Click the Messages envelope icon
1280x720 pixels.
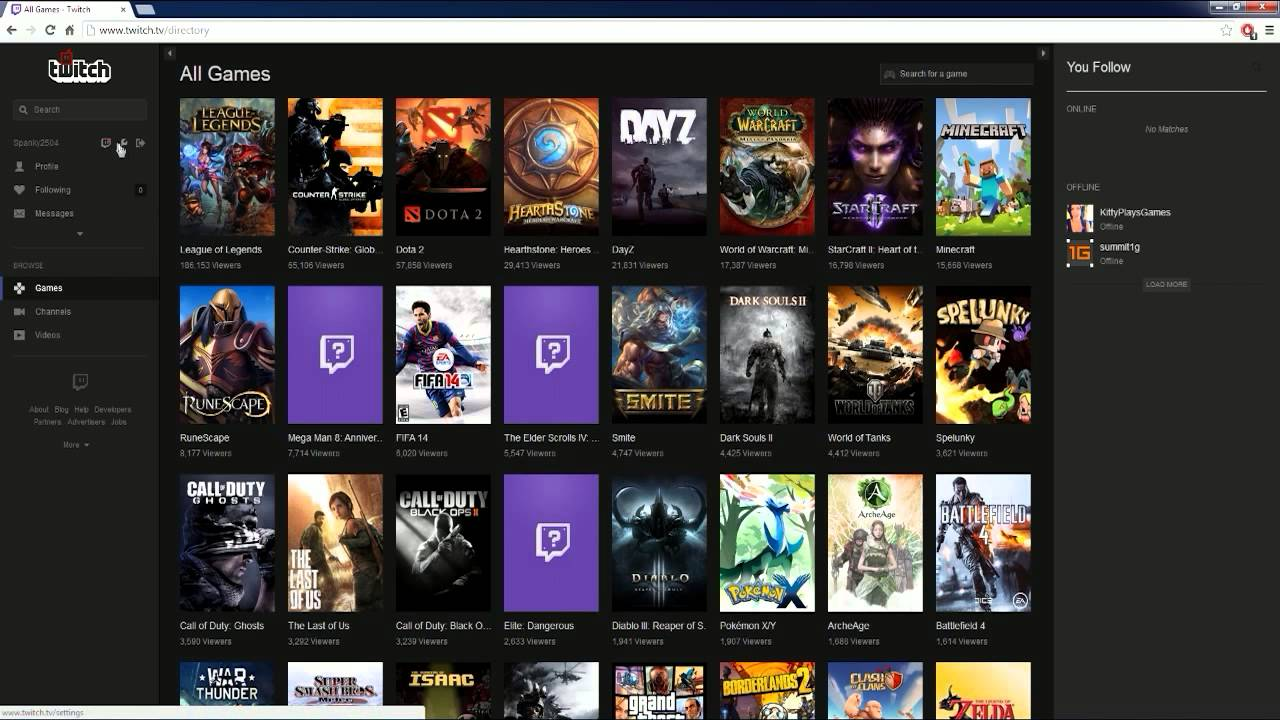pyautogui.click(x=19, y=213)
